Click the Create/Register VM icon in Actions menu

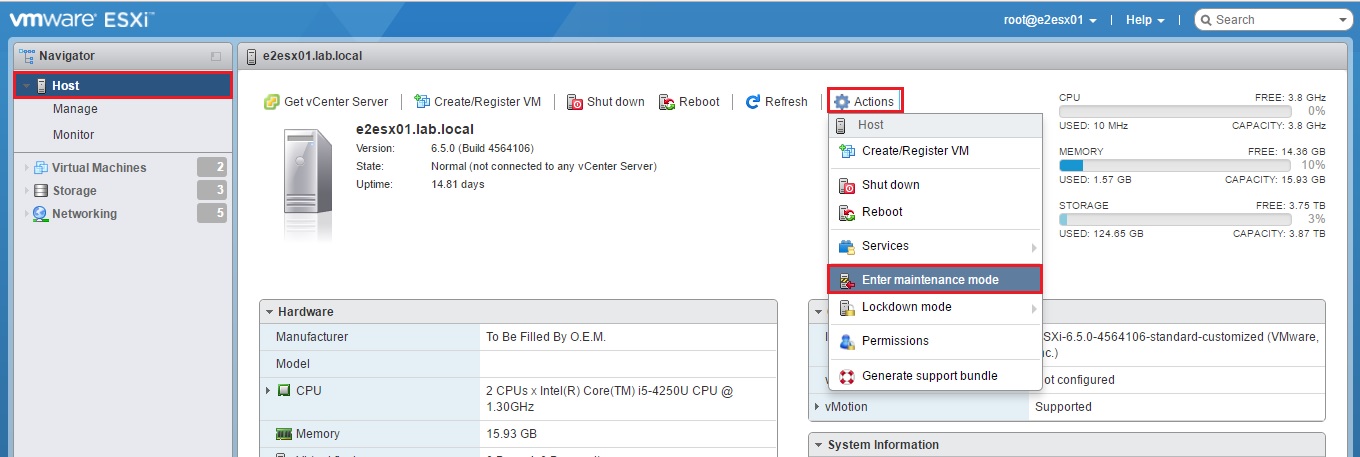tap(846, 151)
